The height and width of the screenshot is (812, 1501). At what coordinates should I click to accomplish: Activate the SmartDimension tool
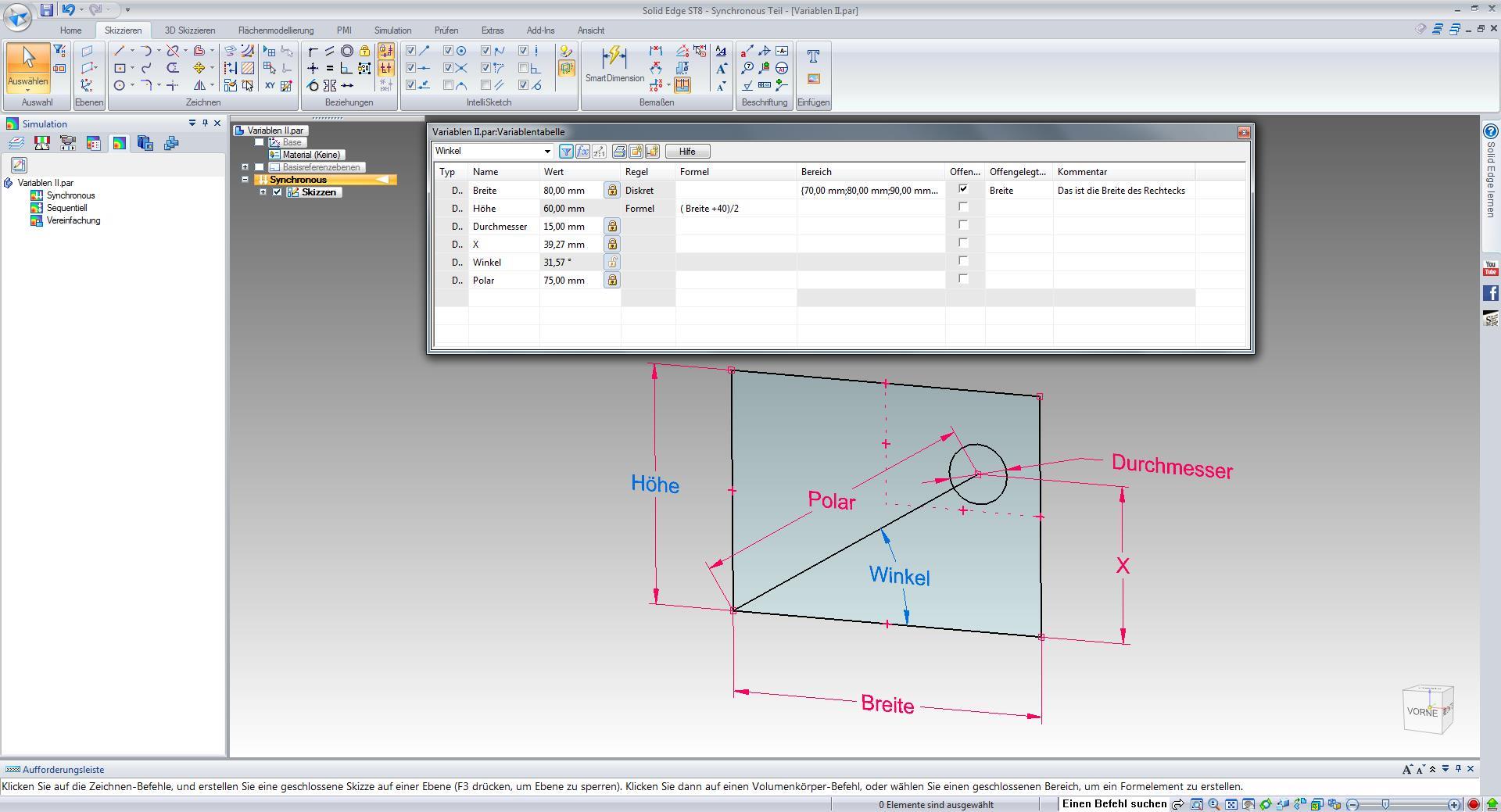[614, 65]
